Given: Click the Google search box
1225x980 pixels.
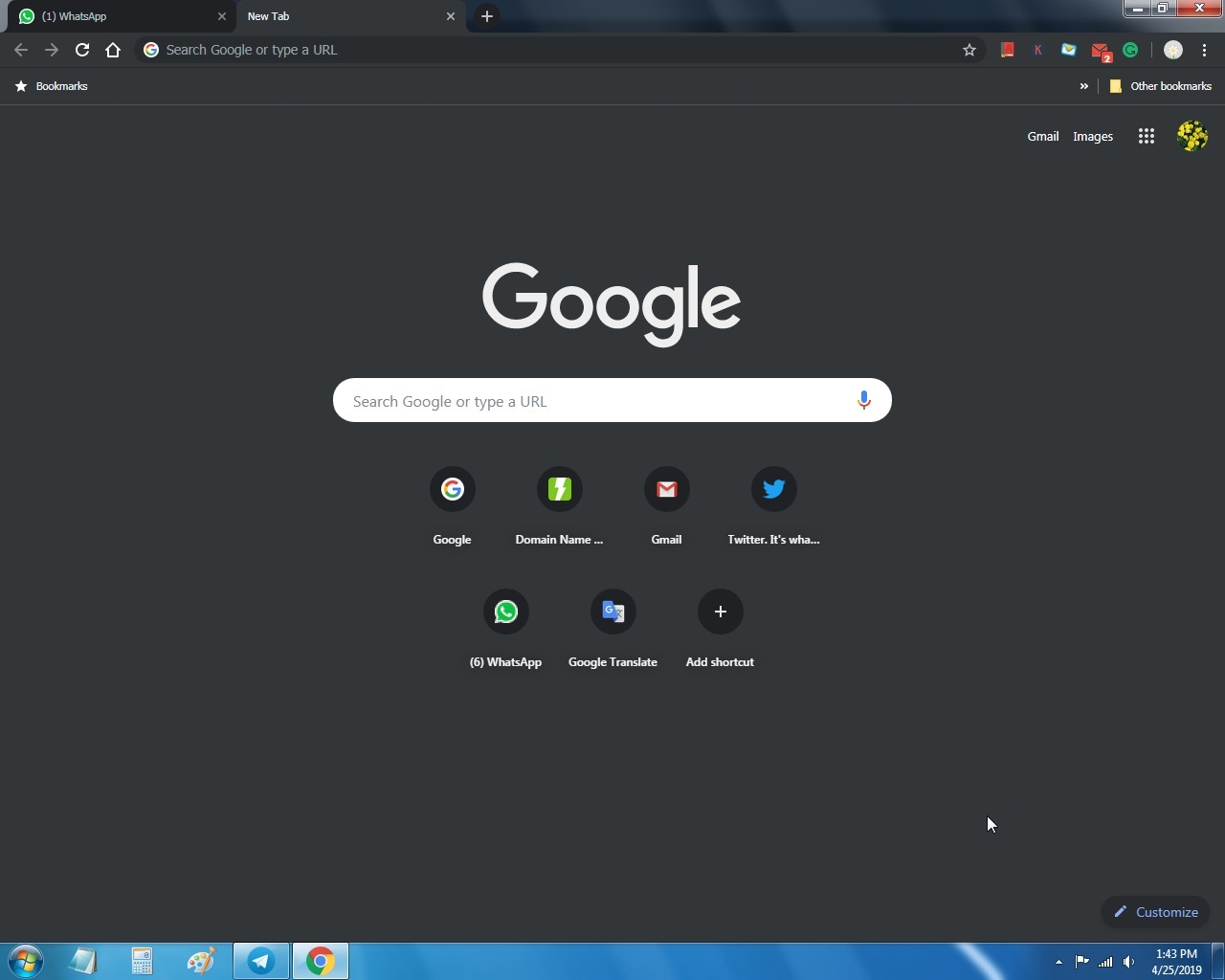Looking at the screenshot, I should click(612, 400).
